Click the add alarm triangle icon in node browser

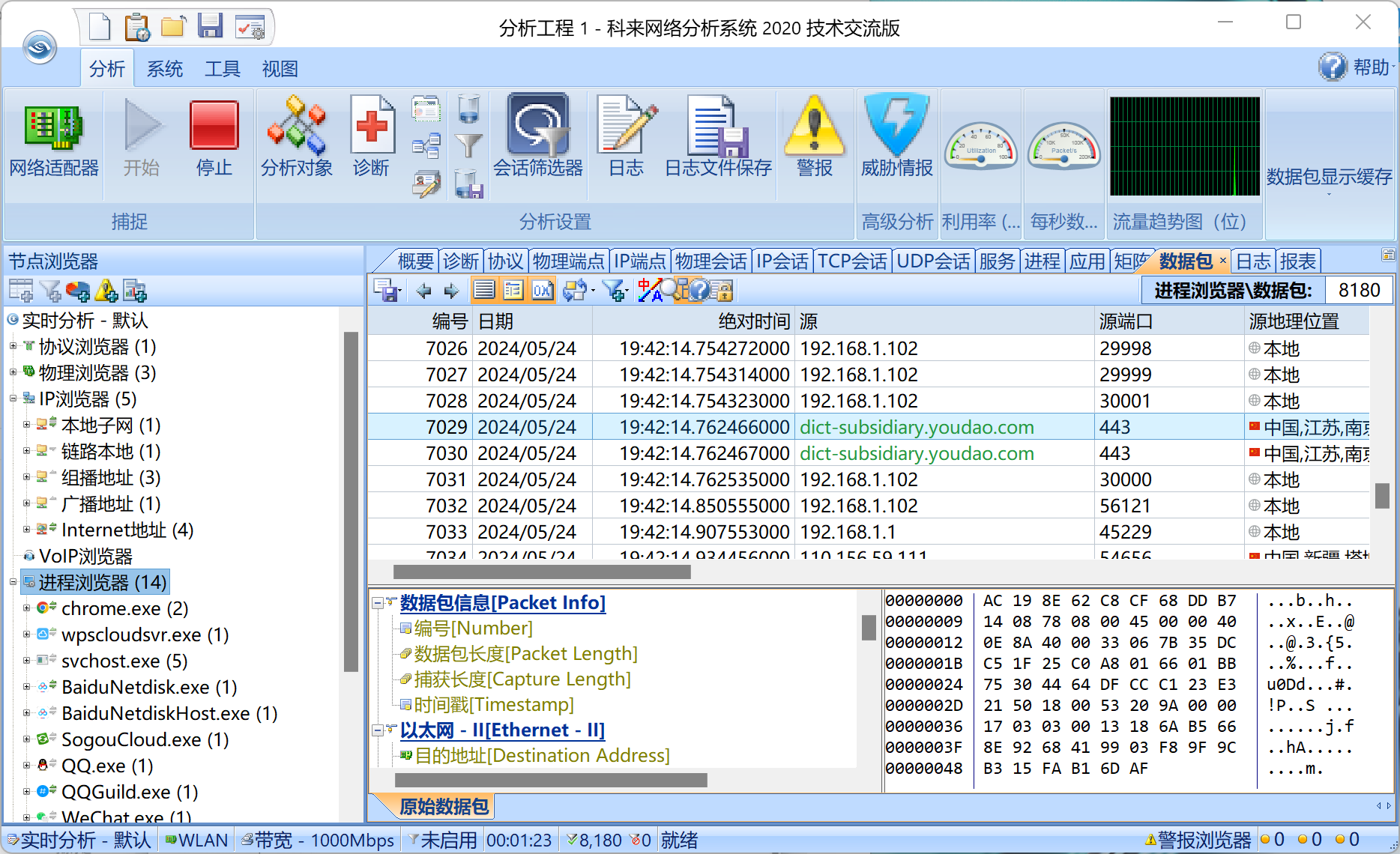[x=106, y=291]
